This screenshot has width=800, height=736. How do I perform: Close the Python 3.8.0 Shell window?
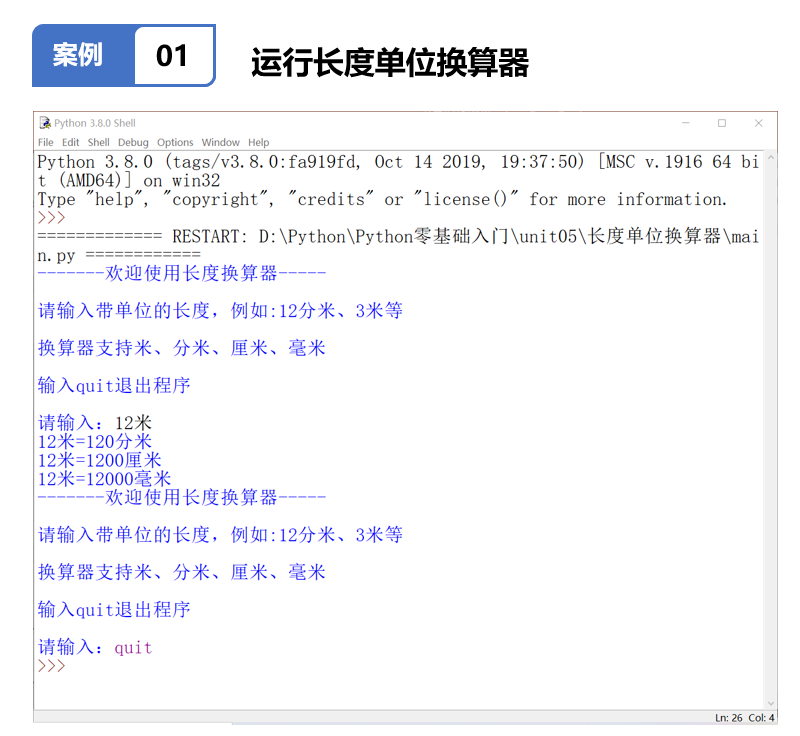pyautogui.click(x=759, y=123)
